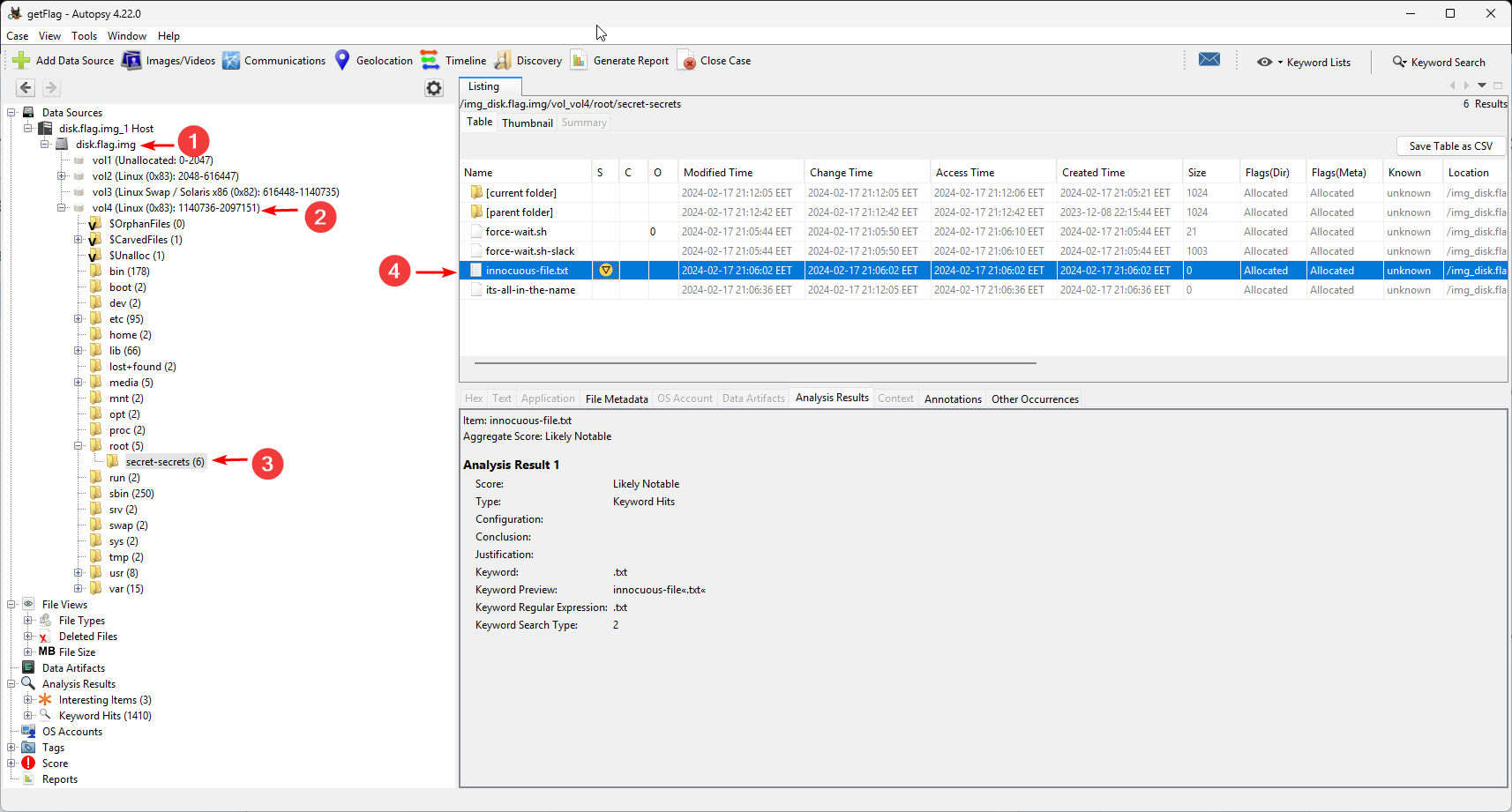Open the Keyword Lists eye dropdown
This screenshot has width=1512, height=812.
1269,63
